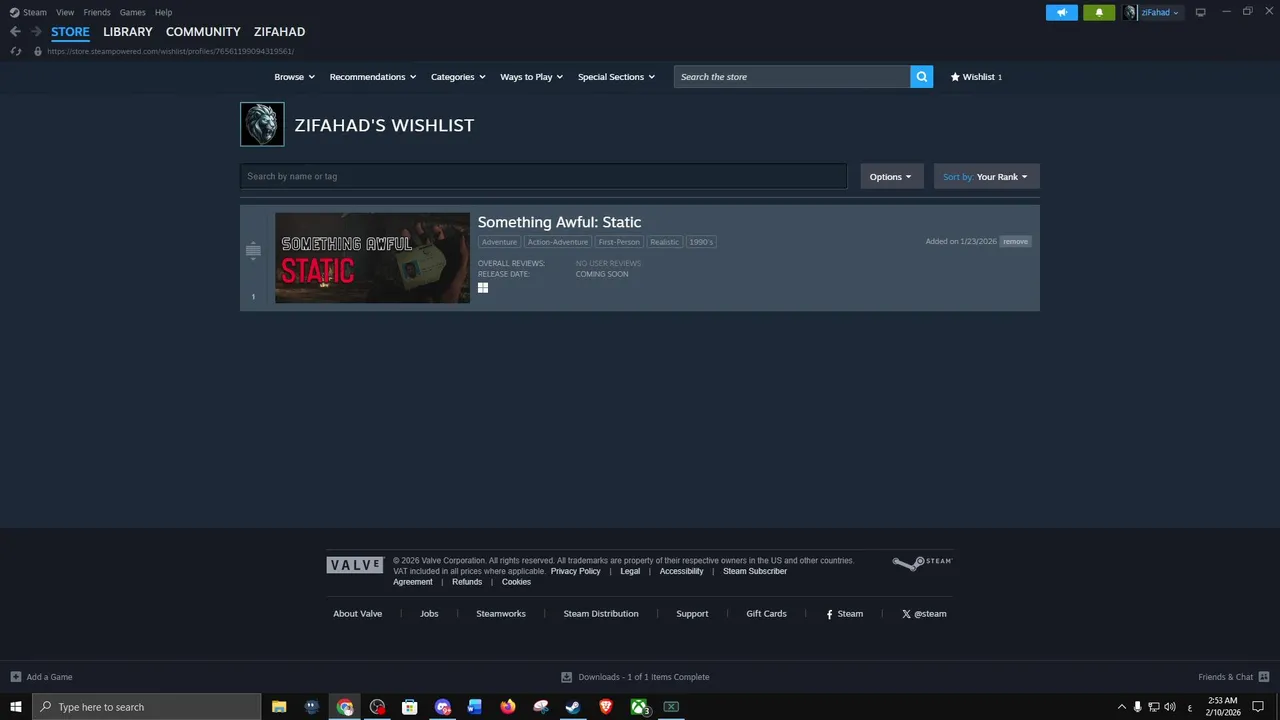Click the Action-Adventure tag
The image size is (1280, 720).
(x=558, y=242)
